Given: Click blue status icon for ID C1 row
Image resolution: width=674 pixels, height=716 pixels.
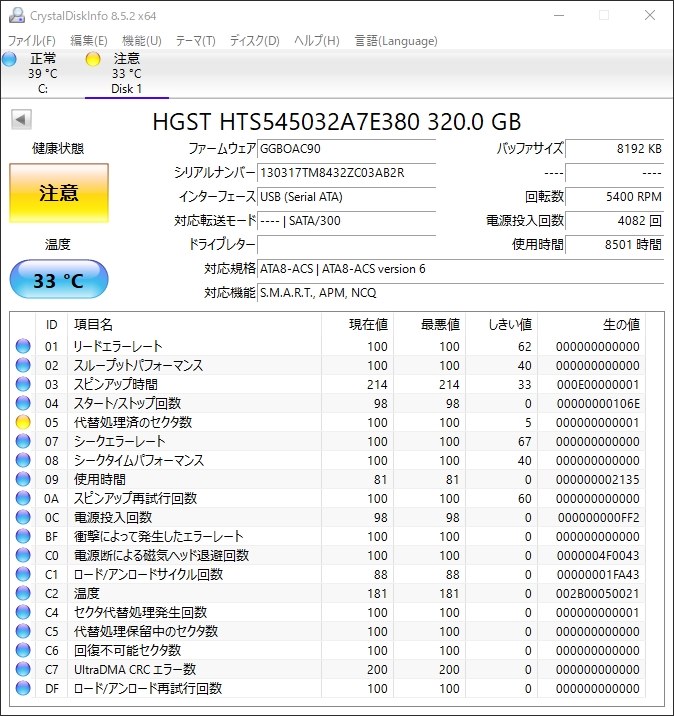Looking at the screenshot, I should (23, 574).
